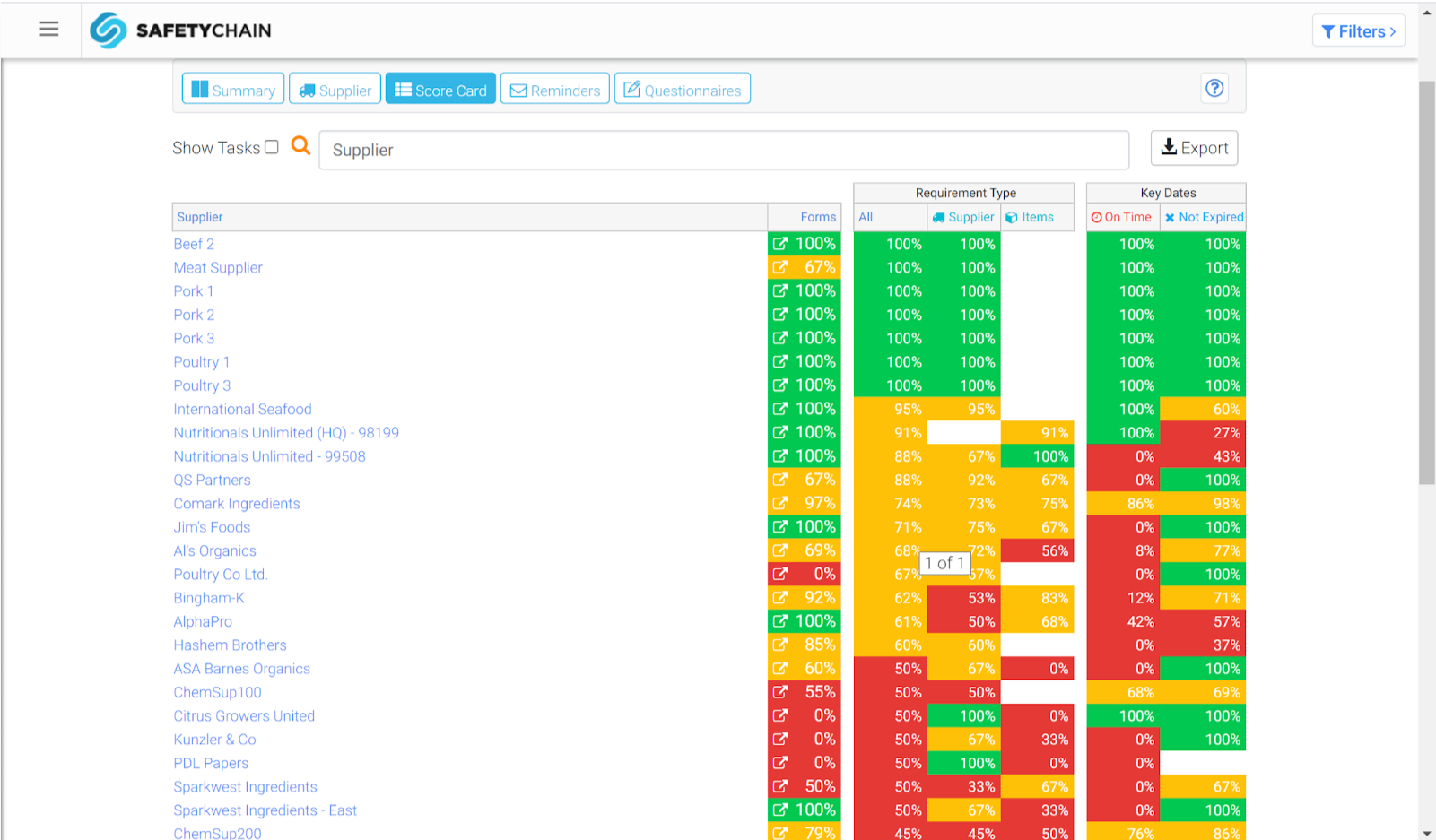1436x840 pixels.
Task: Open form link icon for ChemSup100
Action: coord(780,692)
